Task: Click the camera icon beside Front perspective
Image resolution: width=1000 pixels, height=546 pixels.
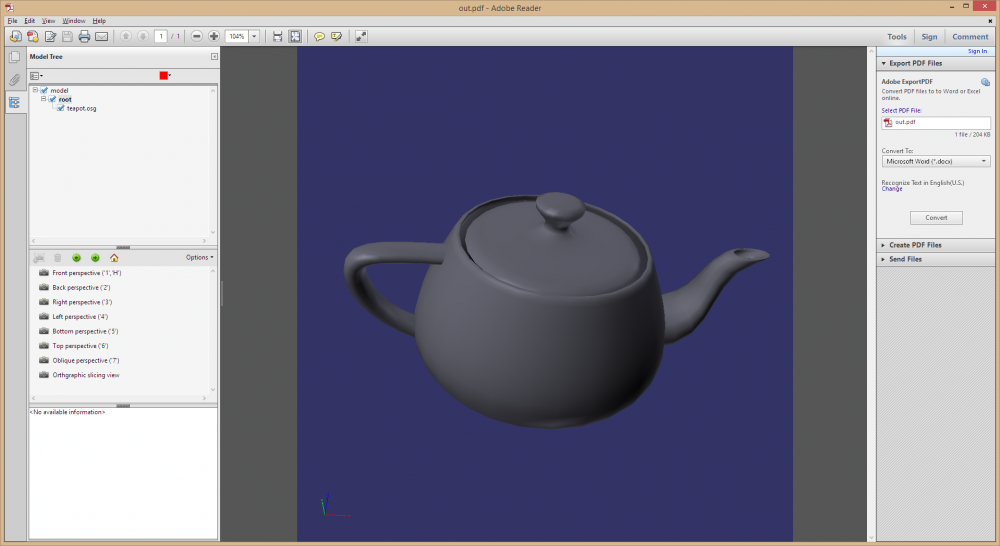Action: coord(44,272)
